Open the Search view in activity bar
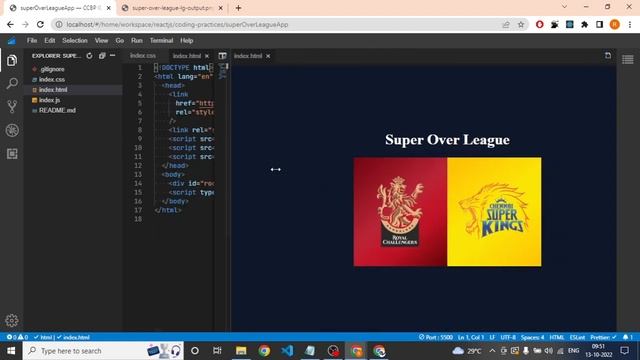The image size is (640, 360). coord(12,83)
